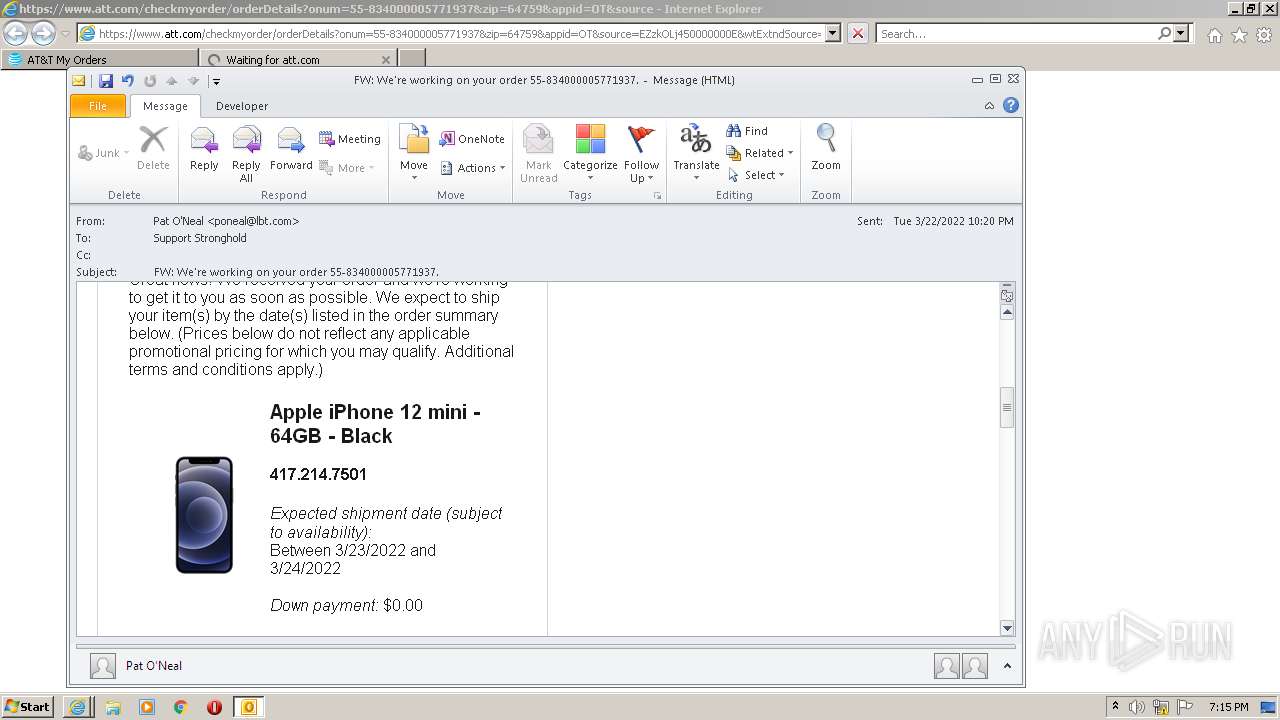Image resolution: width=1280 pixels, height=720 pixels.
Task: Click the IE search magnifier button
Action: pyautogui.click(x=1164, y=33)
